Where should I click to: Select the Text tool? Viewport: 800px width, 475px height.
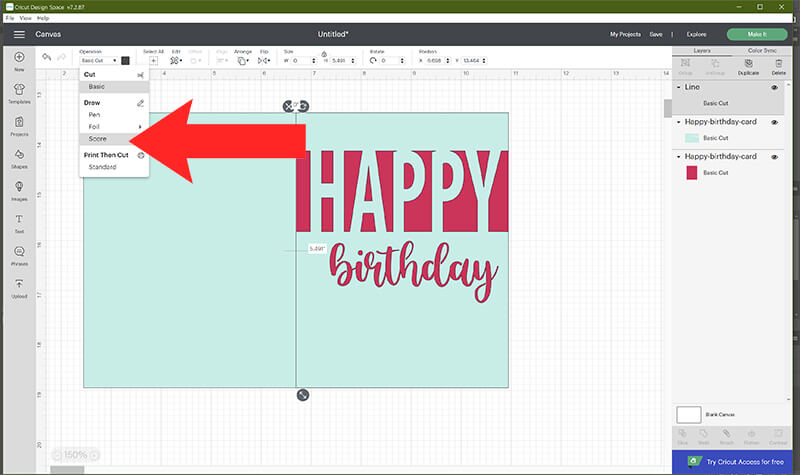pos(19,221)
